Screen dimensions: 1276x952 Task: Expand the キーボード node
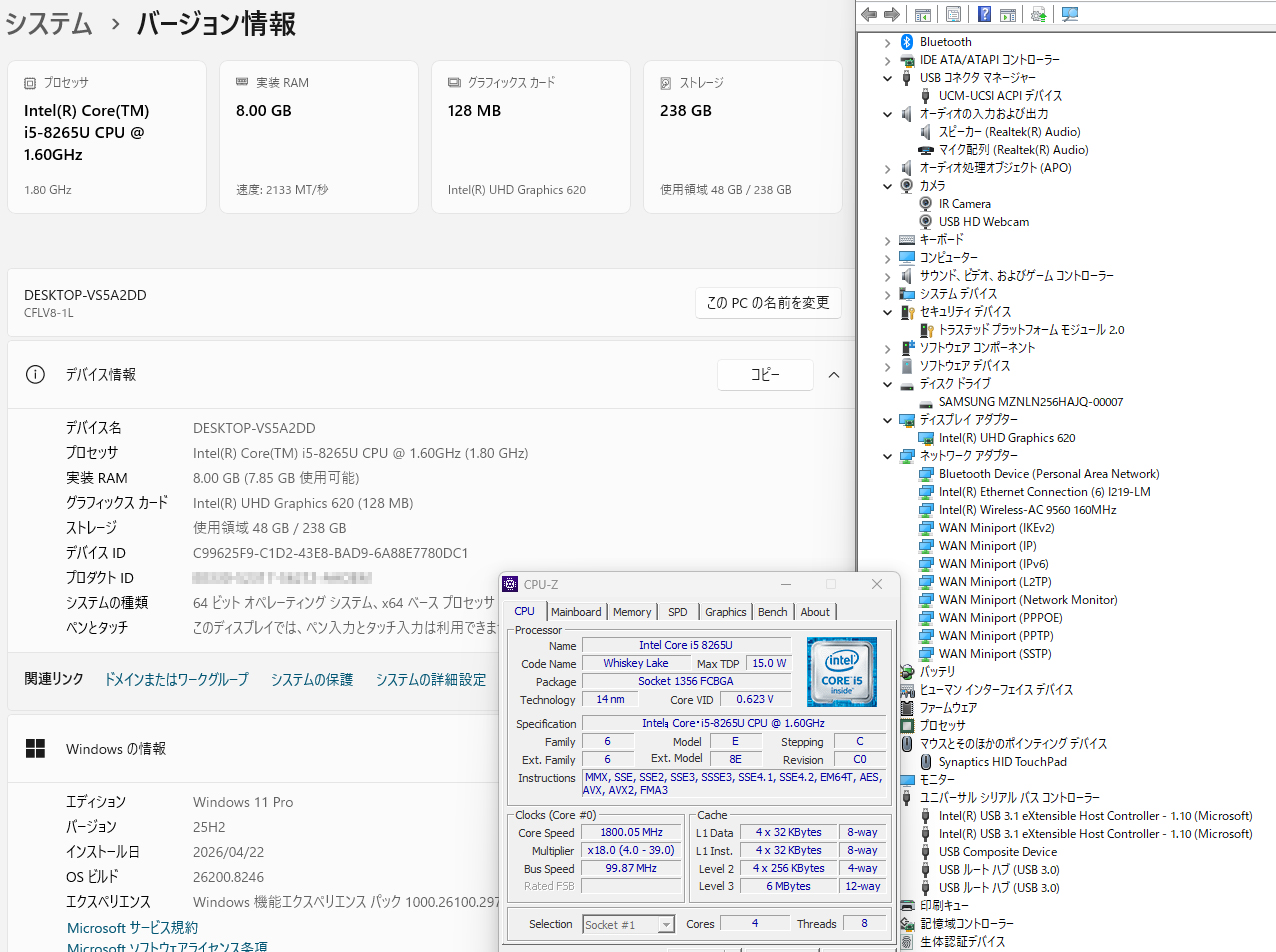point(887,240)
